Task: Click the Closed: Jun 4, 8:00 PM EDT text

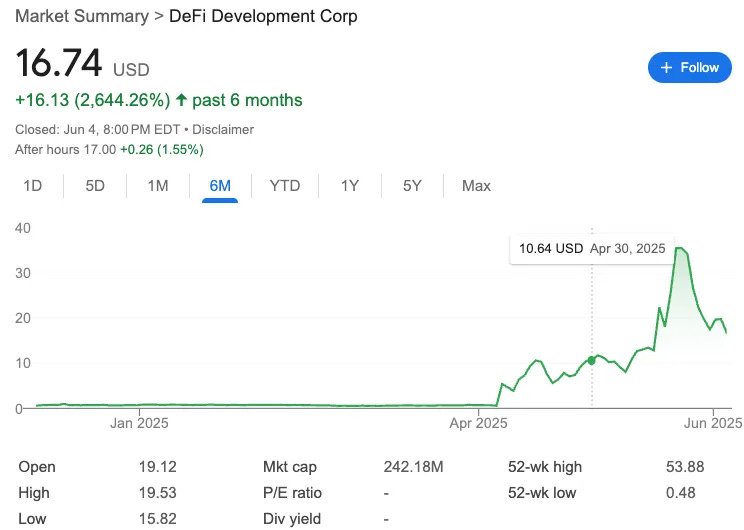Action: (x=98, y=130)
